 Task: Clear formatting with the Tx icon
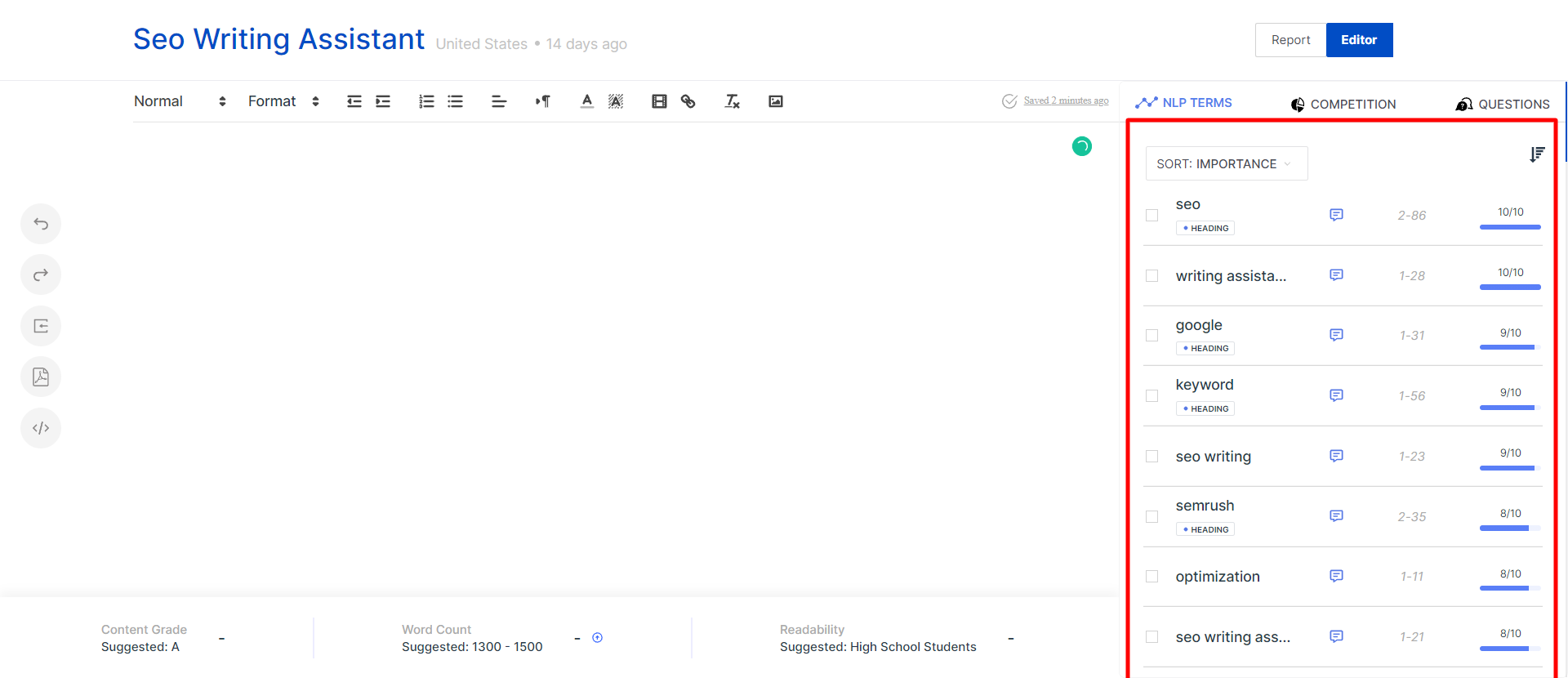[732, 101]
